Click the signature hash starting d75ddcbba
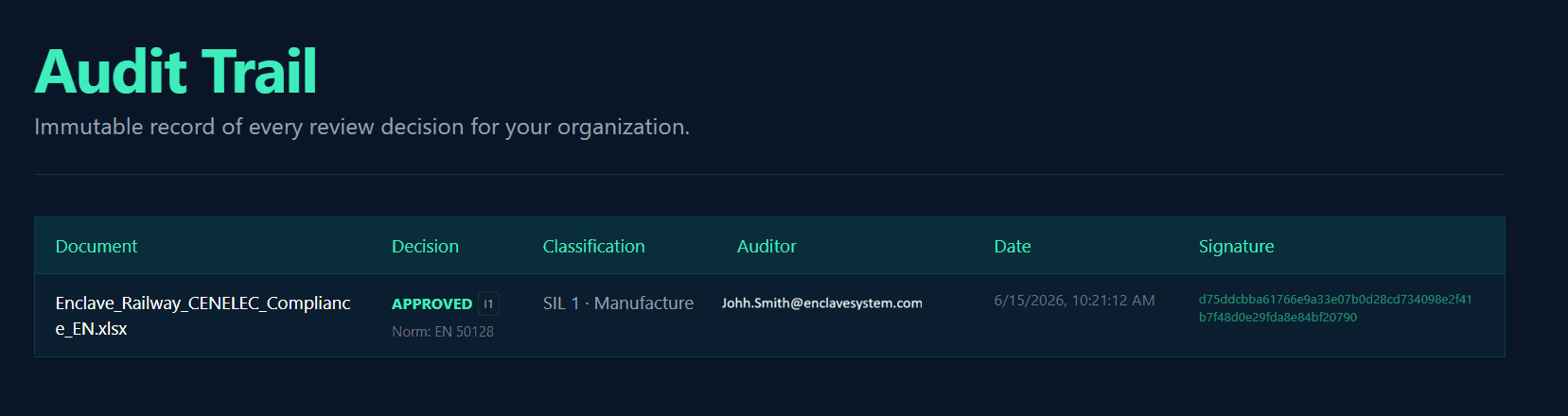1568x416 pixels. point(1335,308)
